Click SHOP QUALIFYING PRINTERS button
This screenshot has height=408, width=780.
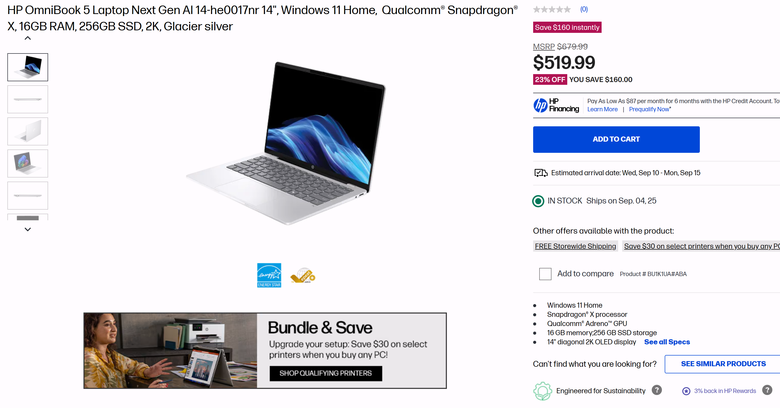[x=326, y=373]
